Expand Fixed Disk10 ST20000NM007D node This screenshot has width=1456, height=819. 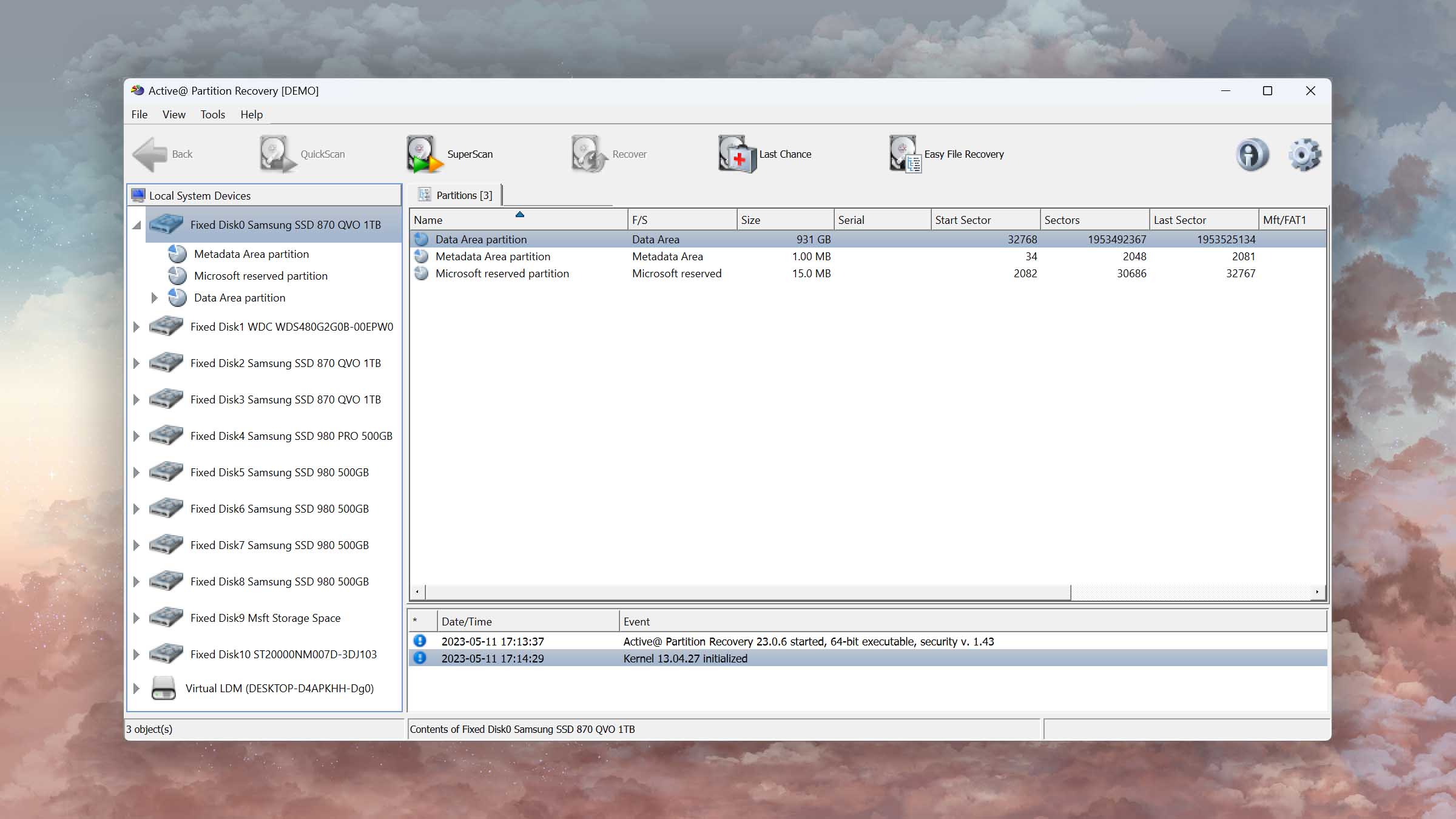136,655
